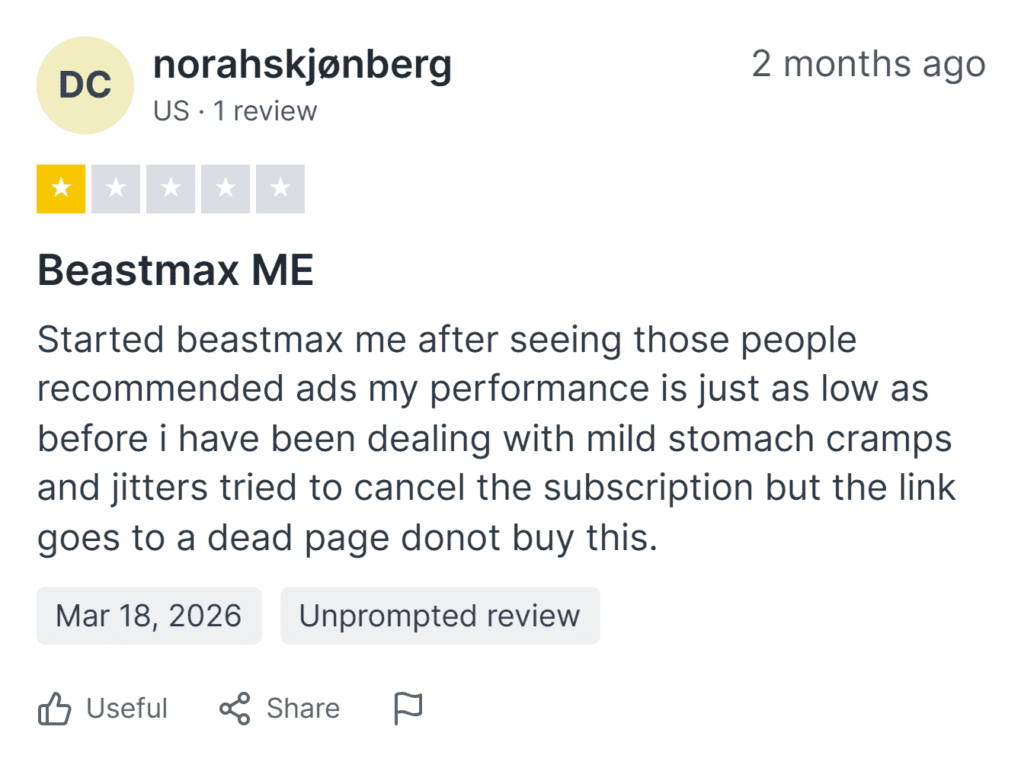Viewport: 1024px width, 765px height.
Task: Click the review body paragraph text
Action: [x=496, y=439]
